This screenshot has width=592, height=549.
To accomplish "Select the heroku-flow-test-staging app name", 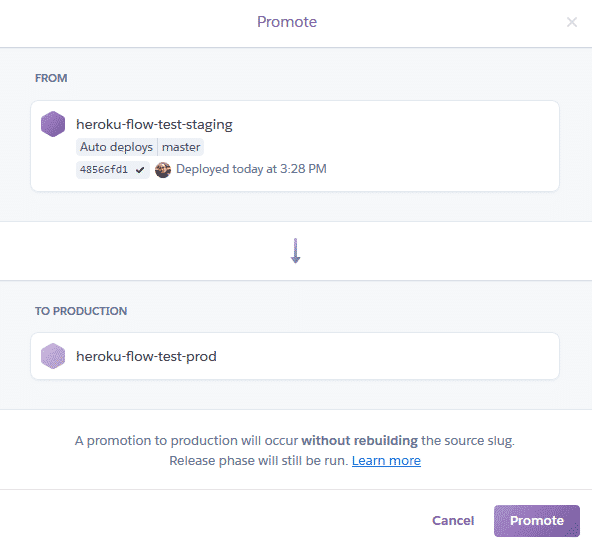I will [154, 125].
